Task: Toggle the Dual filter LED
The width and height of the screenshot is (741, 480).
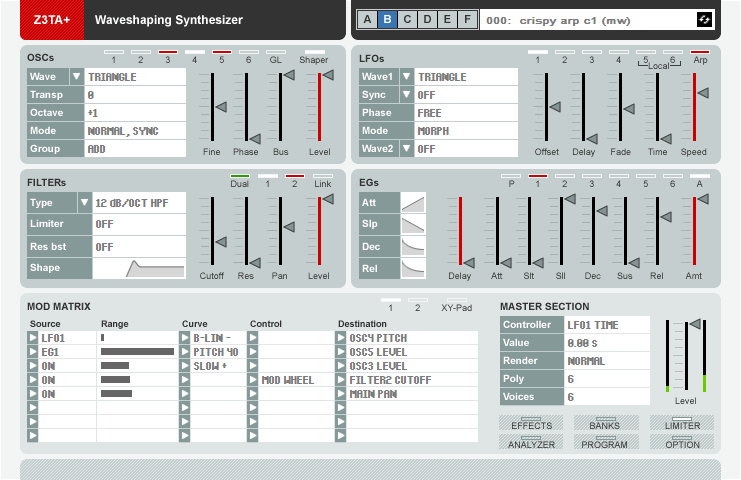Action: pos(240,176)
